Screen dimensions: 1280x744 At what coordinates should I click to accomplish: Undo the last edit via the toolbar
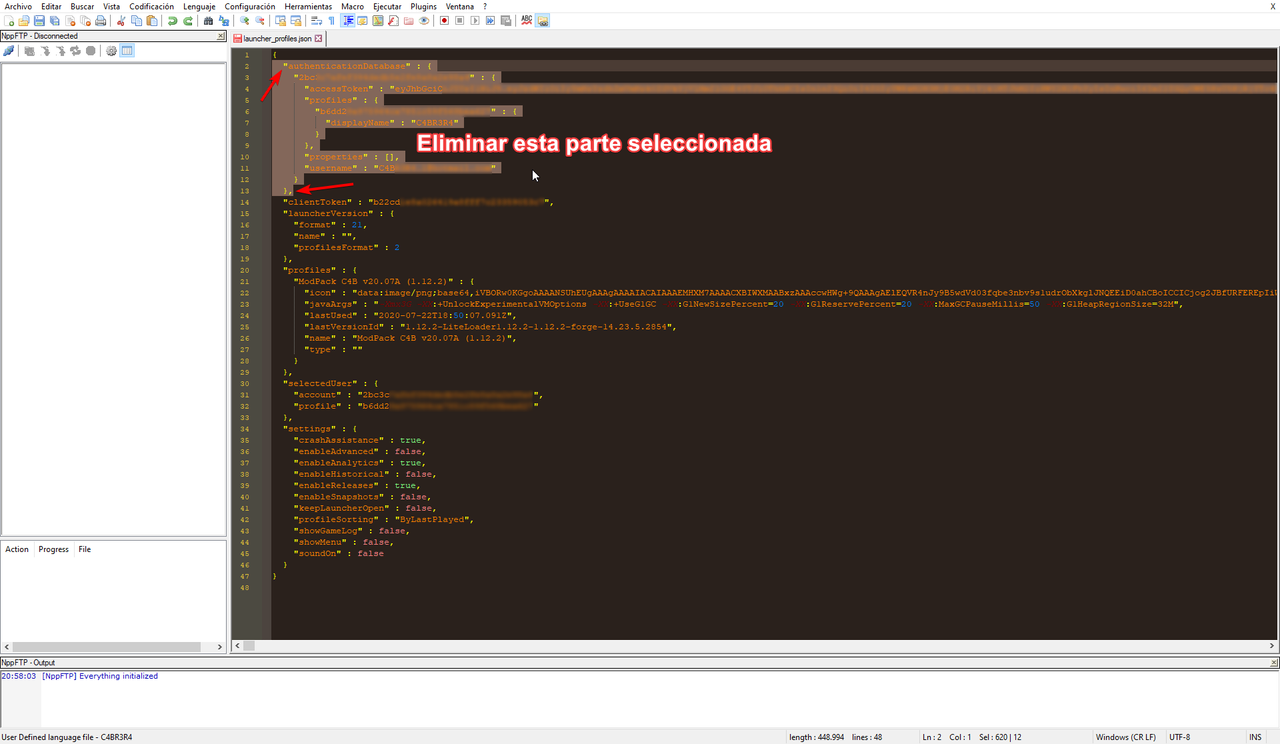(173, 20)
